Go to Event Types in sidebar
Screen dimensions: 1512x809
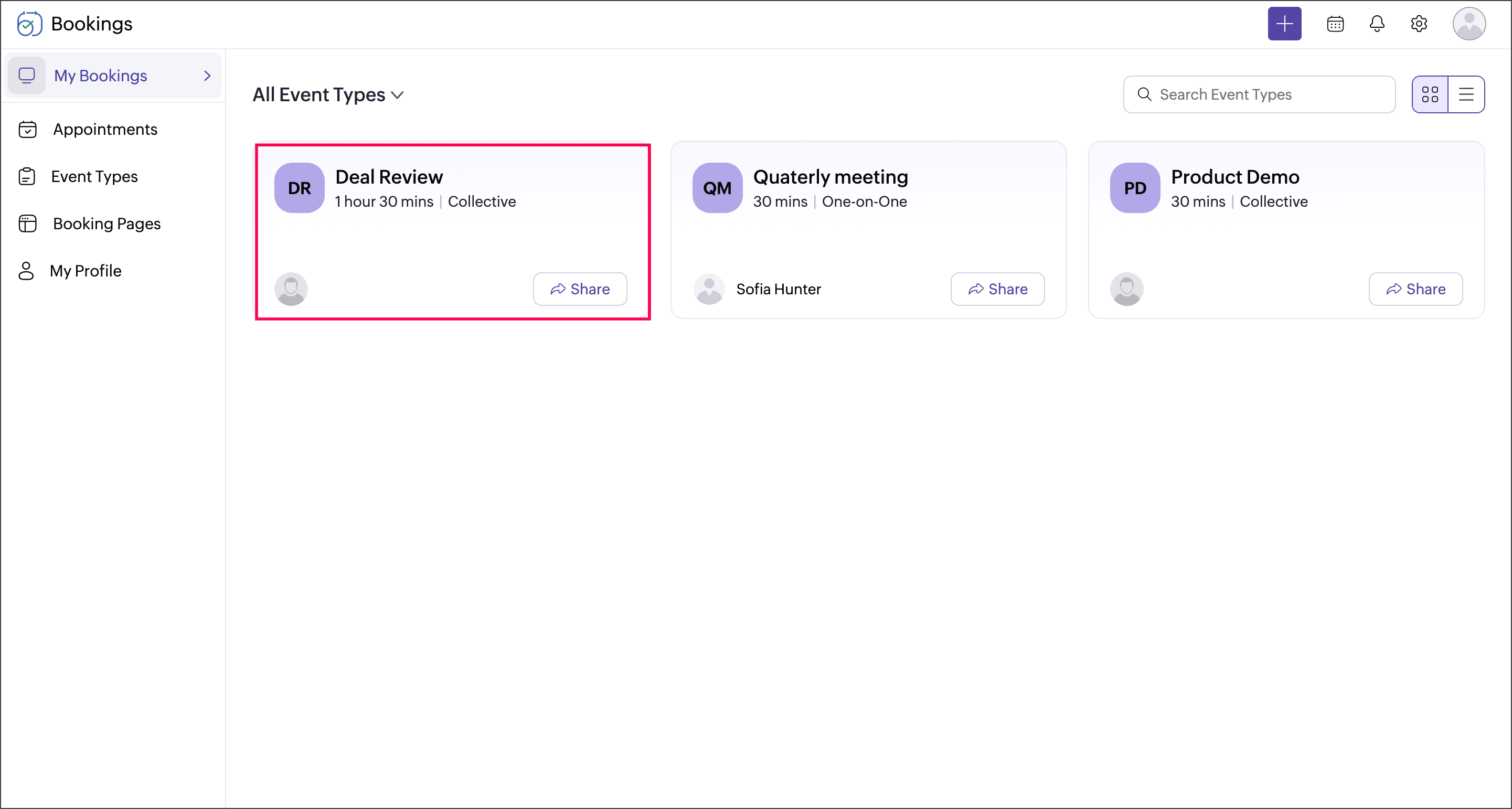[x=94, y=177]
